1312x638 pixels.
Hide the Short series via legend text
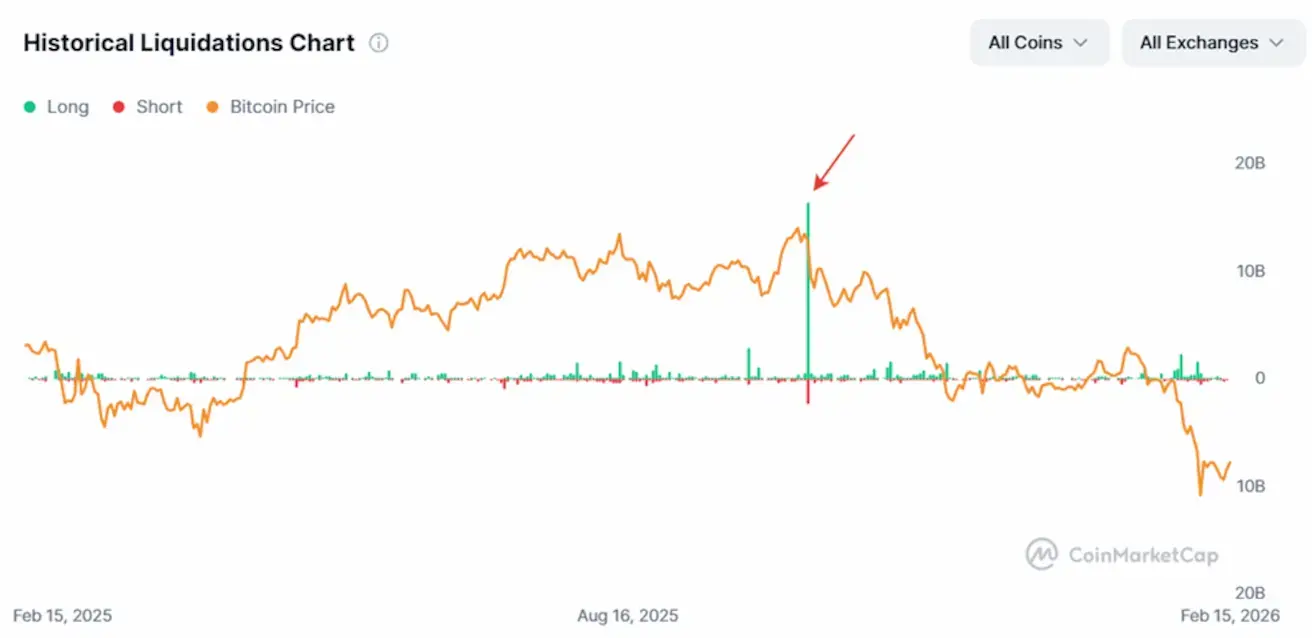pos(159,107)
